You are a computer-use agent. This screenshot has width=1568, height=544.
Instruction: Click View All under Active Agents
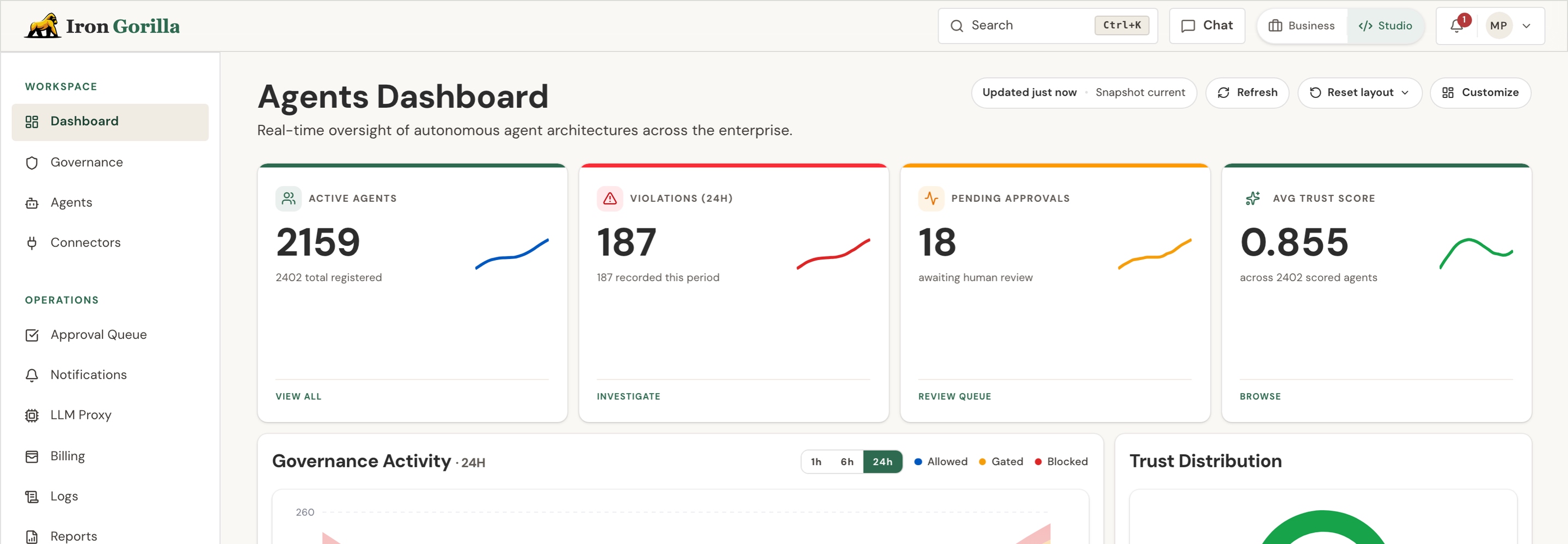pyautogui.click(x=298, y=397)
